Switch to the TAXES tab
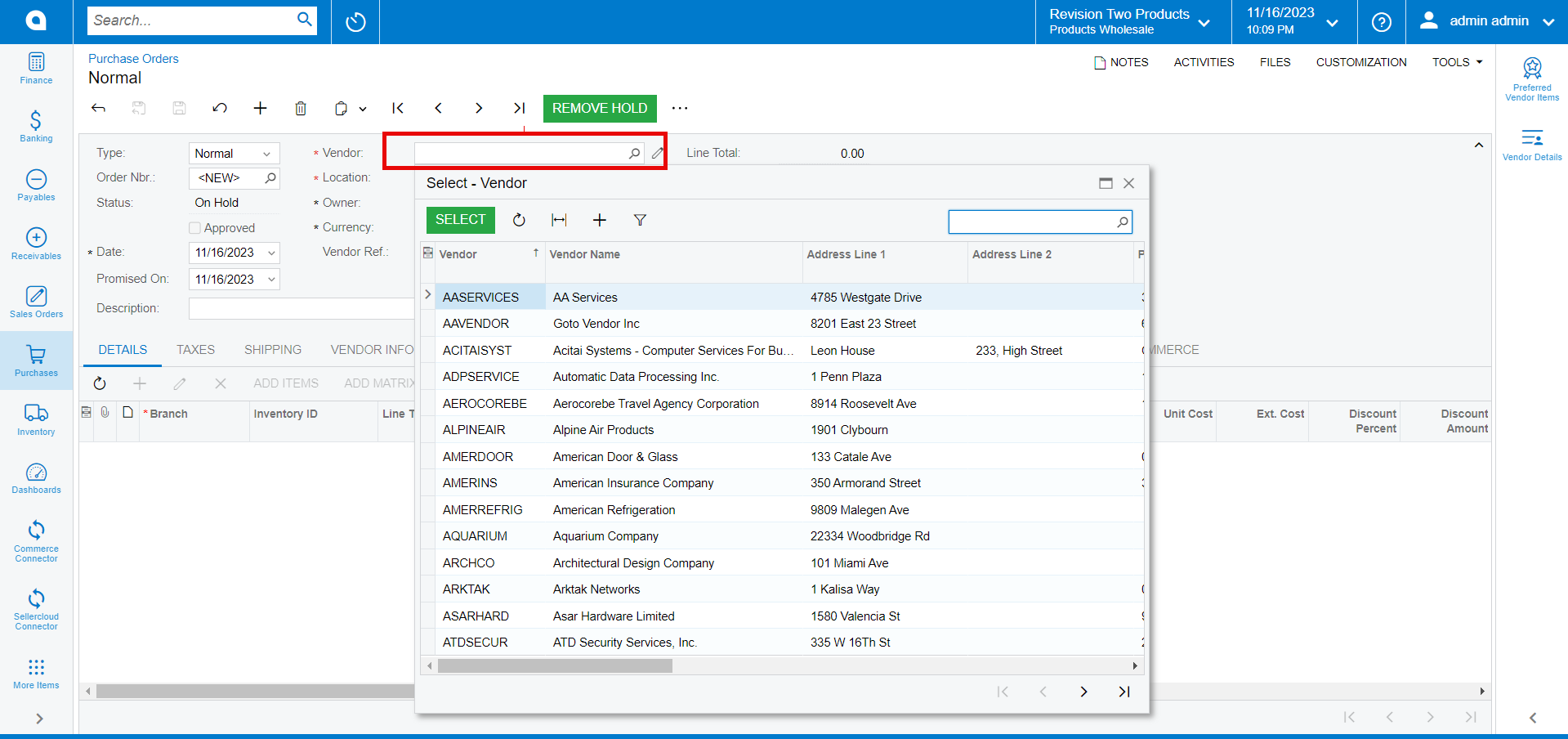This screenshot has width=1568, height=739. (195, 350)
